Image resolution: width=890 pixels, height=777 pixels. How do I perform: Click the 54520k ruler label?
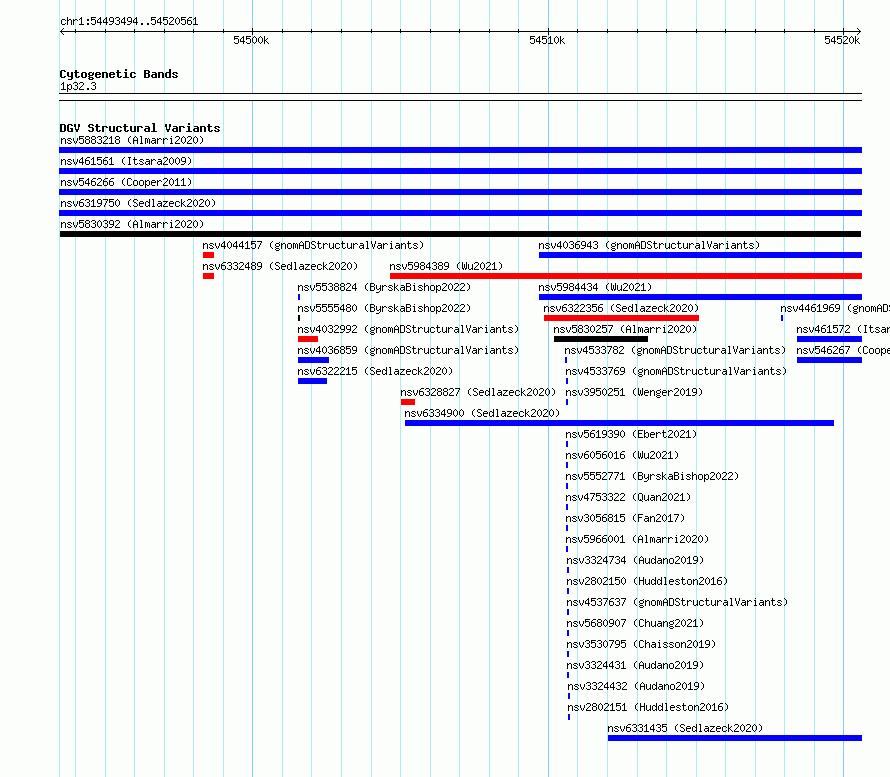pos(842,40)
